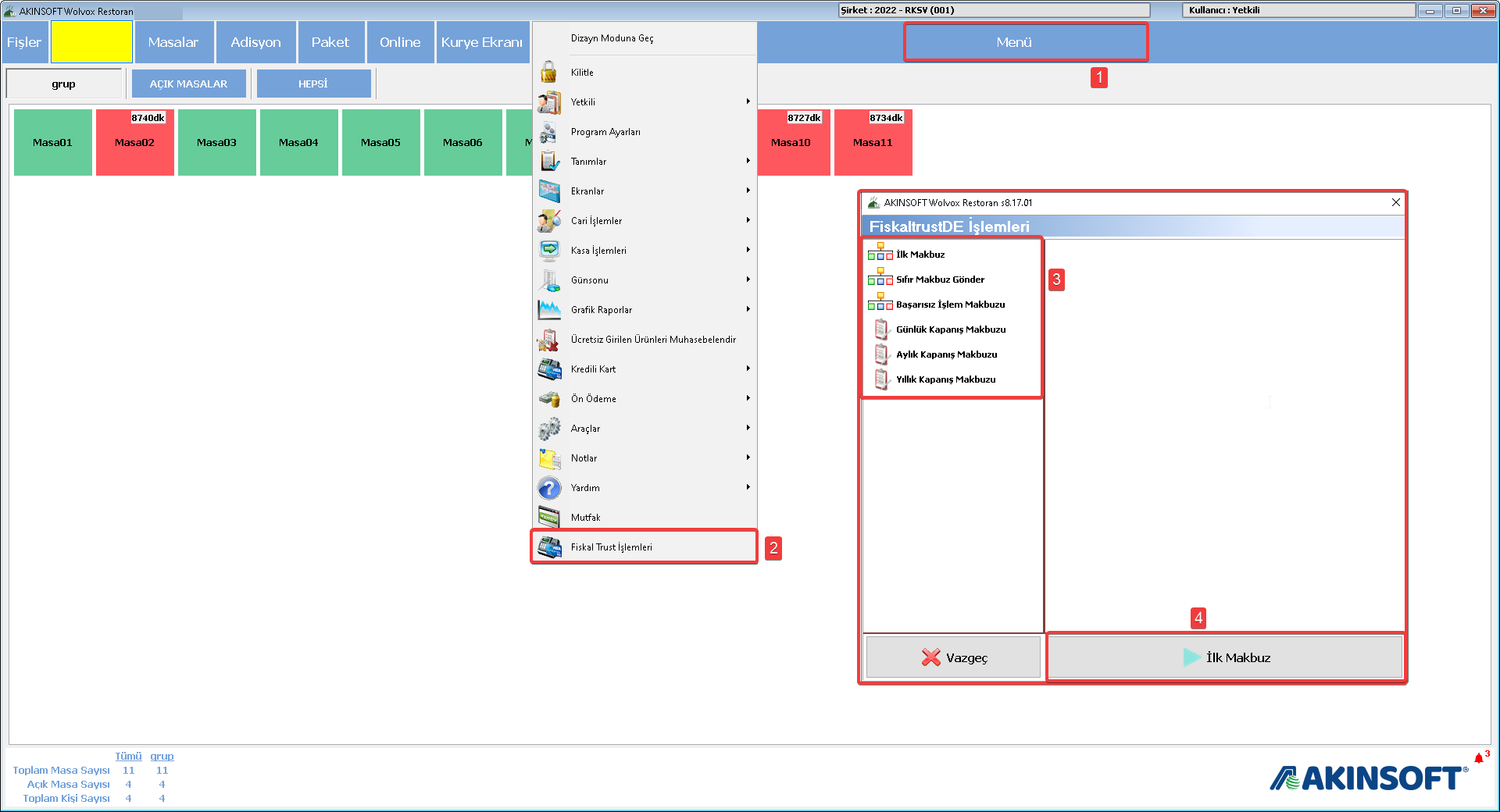Switch to the Kurye Ekranı tab

(x=482, y=42)
